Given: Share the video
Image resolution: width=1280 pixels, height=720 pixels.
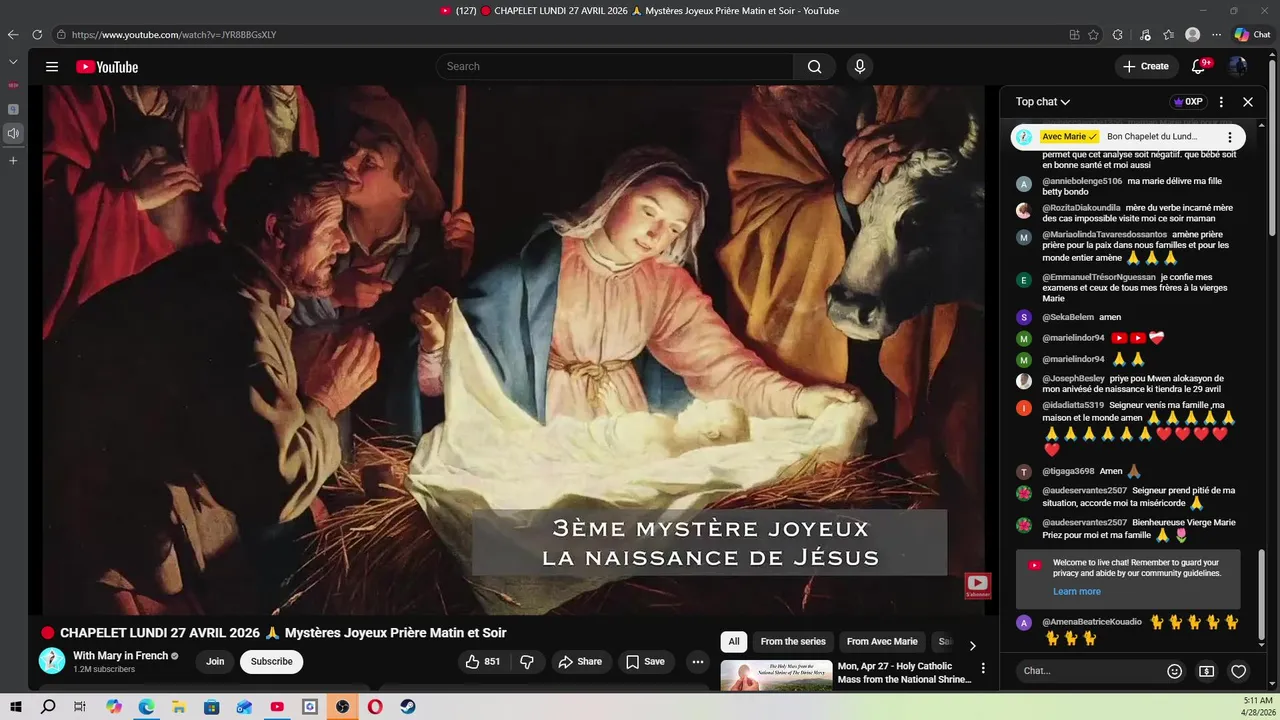Looking at the screenshot, I should 580,662.
